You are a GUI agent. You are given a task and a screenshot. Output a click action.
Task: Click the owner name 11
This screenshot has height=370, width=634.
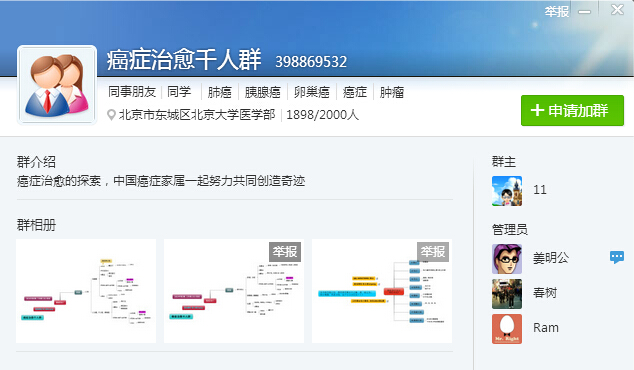point(540,190)
